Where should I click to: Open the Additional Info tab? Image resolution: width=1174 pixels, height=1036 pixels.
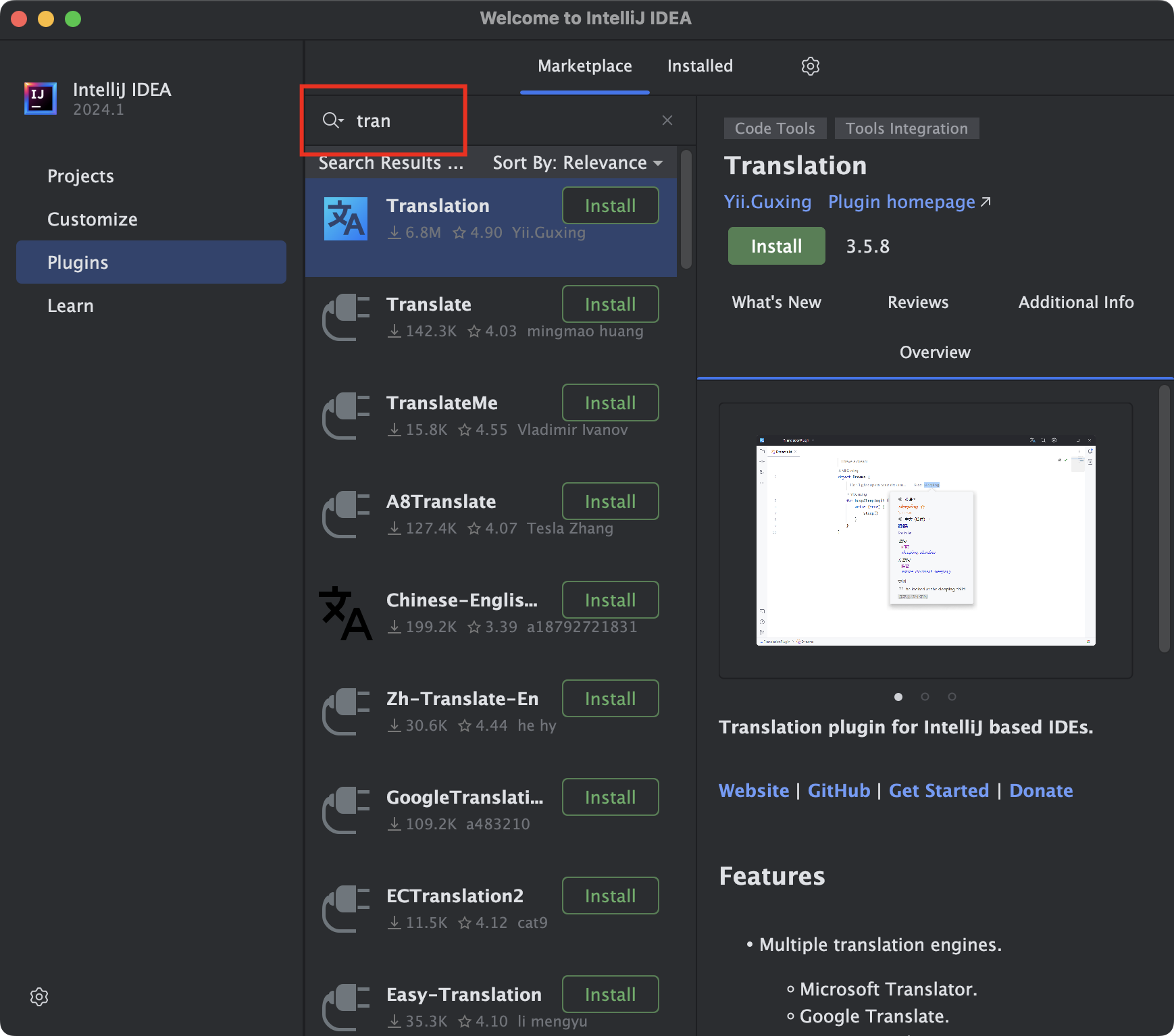[x=1076, y=303]
